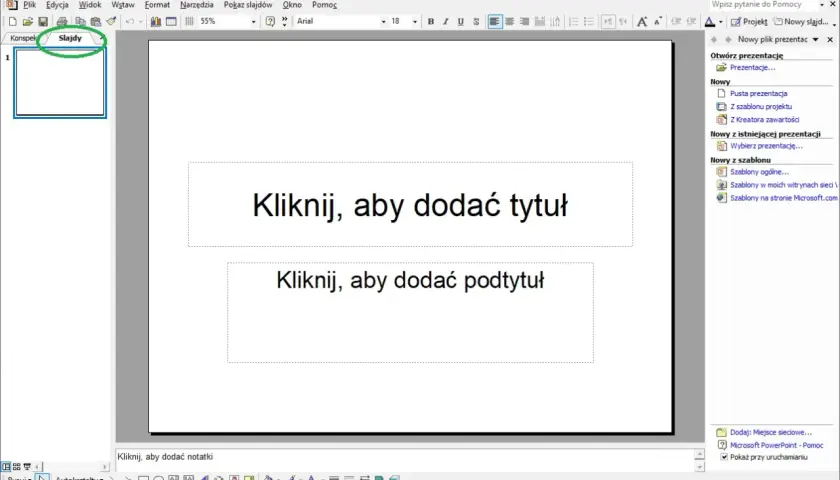This screenshot has width=840, height=480.
Task: Open font color dropdown arrow
Action: [721, 22]
